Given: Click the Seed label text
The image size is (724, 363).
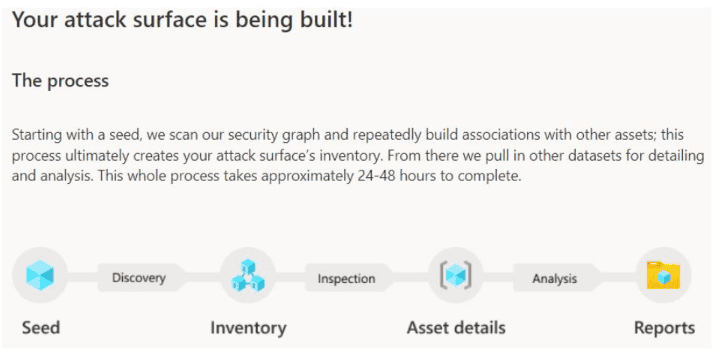Looking at the screenshot, I should coord(41,327).
